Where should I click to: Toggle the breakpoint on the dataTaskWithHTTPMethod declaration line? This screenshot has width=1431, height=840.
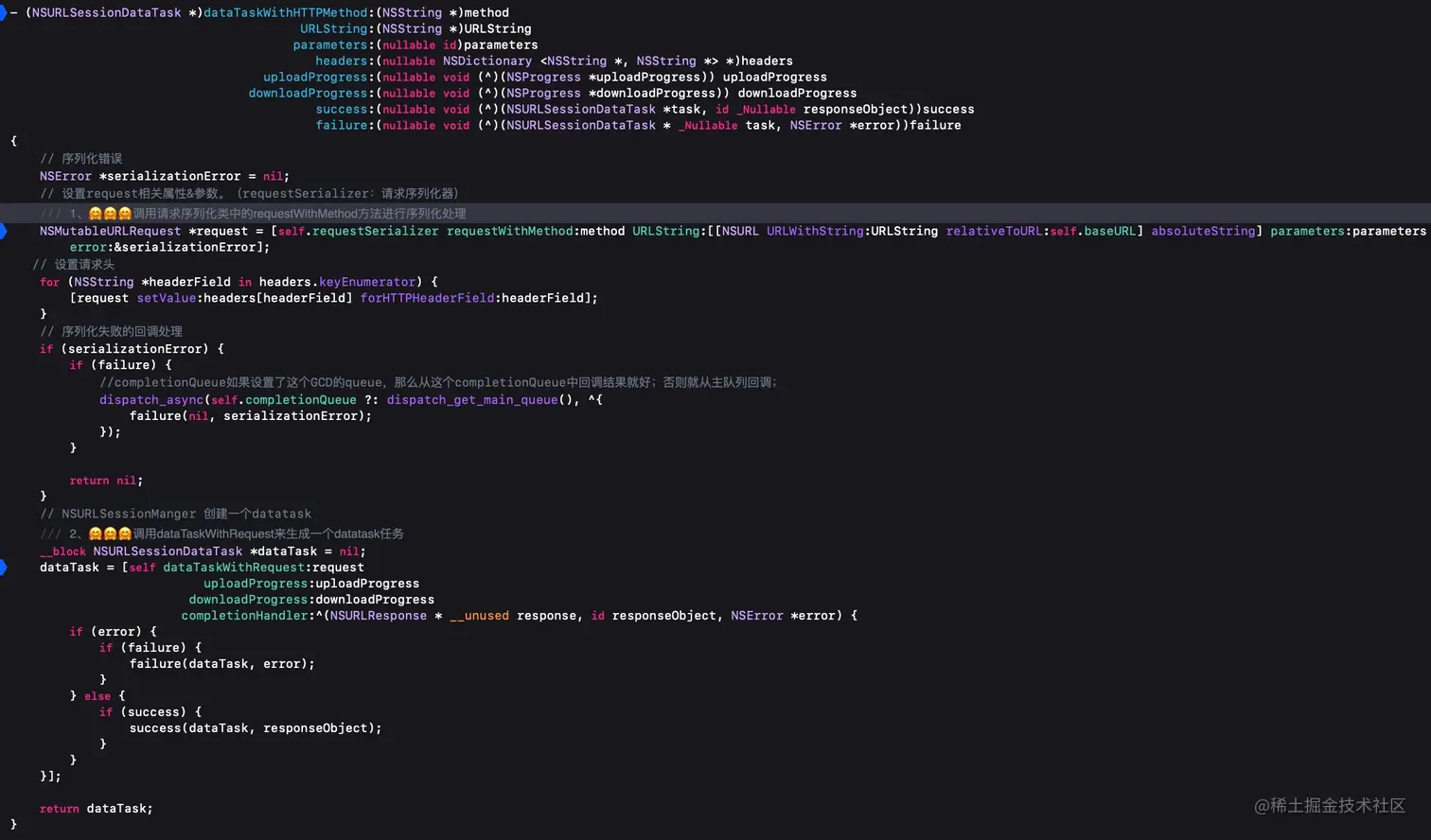pyautogui.click(x=3, y=12)
